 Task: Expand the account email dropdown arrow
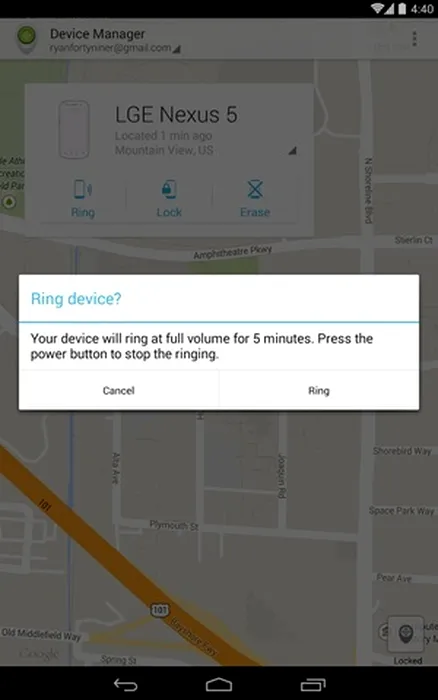pyautogui.click(x=177, y=49)
